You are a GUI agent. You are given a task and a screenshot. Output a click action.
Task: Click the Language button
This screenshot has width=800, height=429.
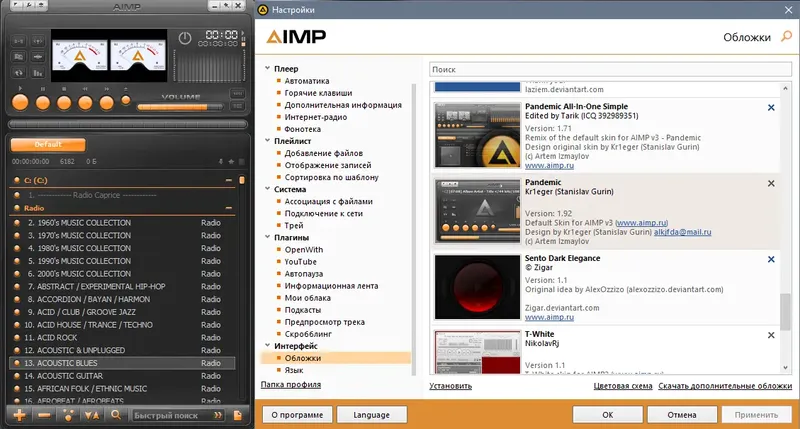tap(371, 415)
